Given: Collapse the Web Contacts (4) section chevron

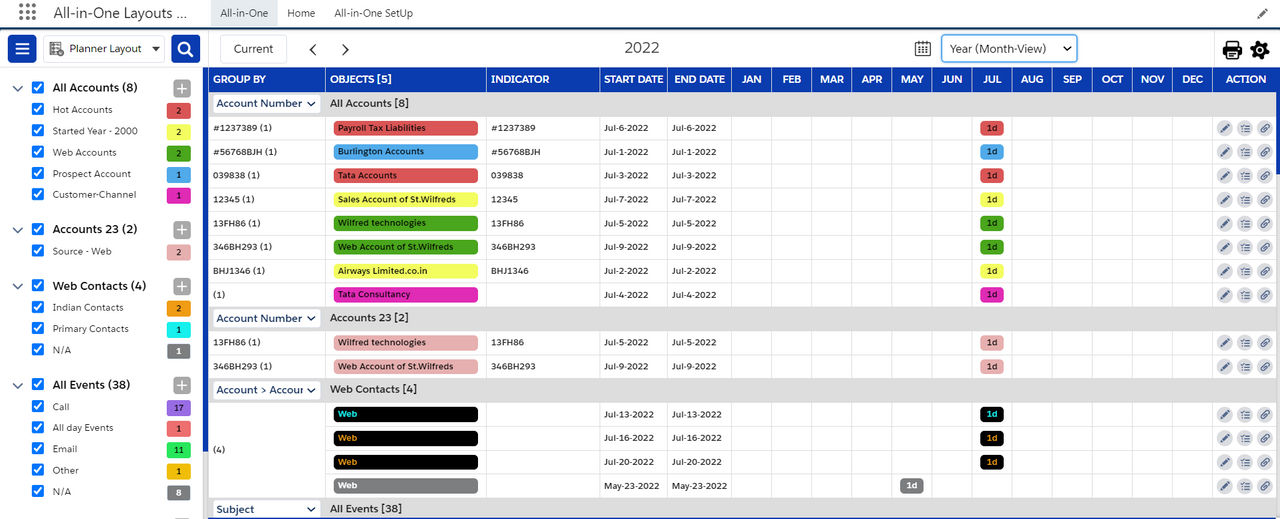Looking at the screenshot, I should (18, 286).
